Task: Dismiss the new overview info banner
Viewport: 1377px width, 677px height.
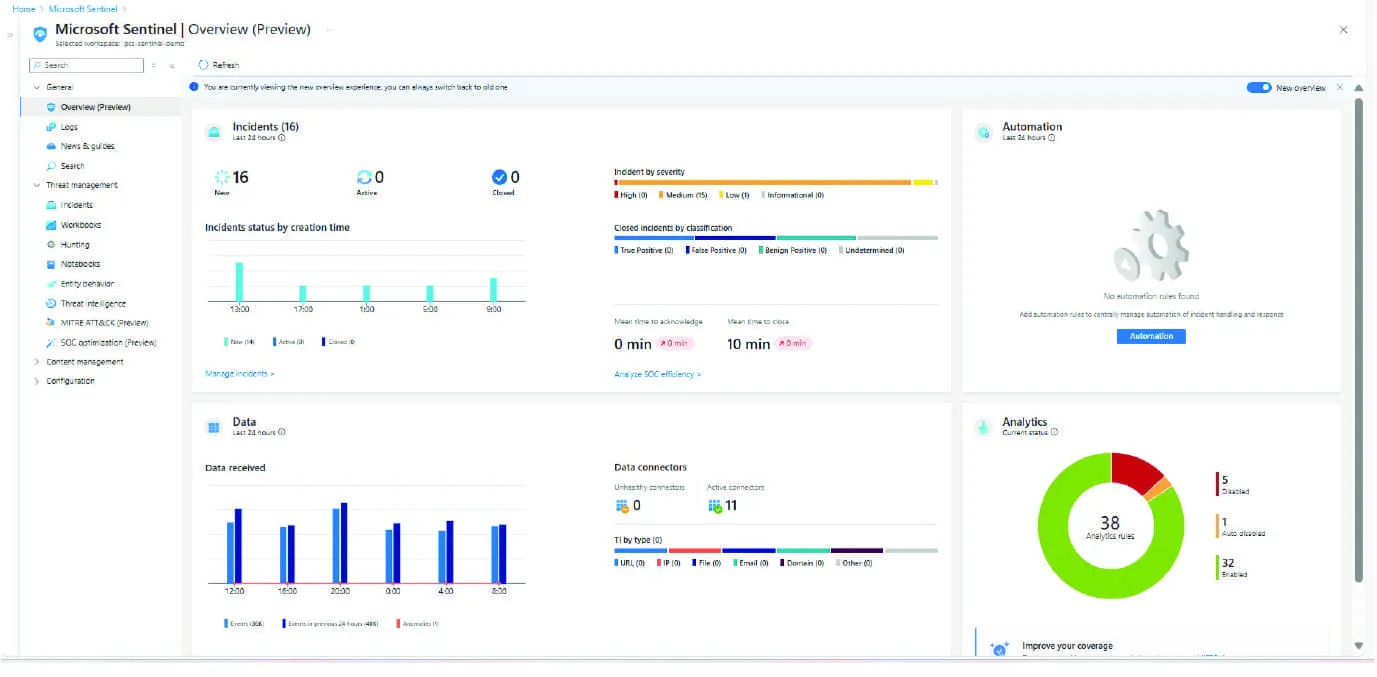Action: click(1340, 87)
